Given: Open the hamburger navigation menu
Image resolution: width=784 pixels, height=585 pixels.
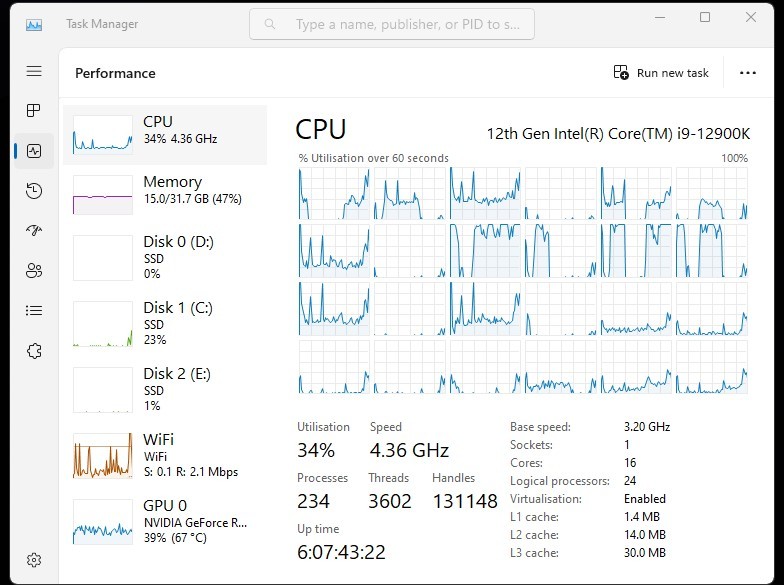Looking at the screenshot, I should 34,71.
